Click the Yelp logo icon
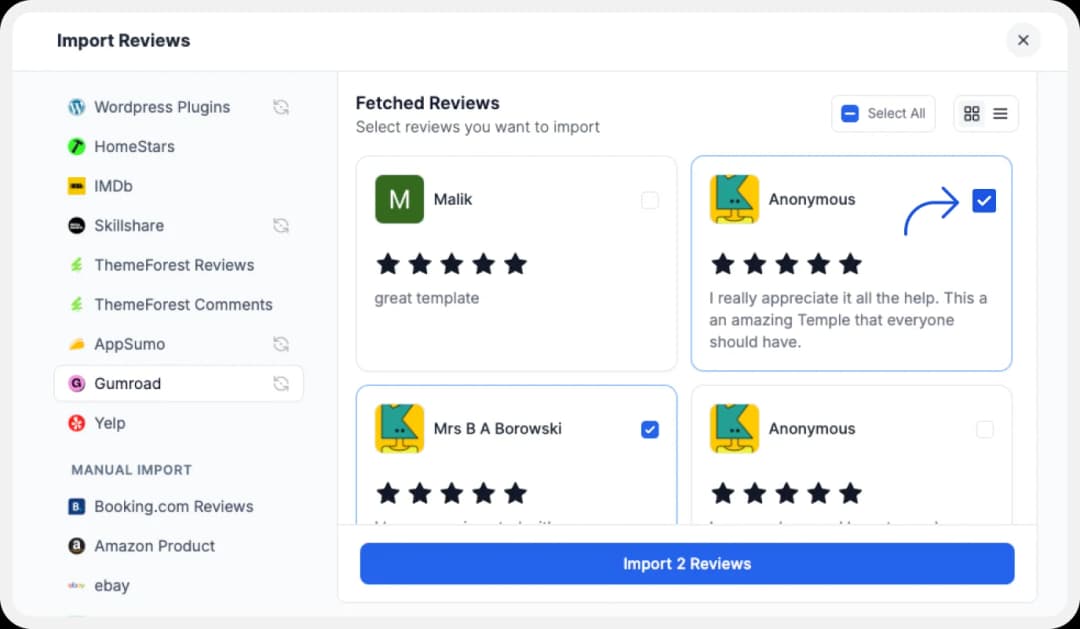Screen dimensions: 1080x629 [76, 423]
